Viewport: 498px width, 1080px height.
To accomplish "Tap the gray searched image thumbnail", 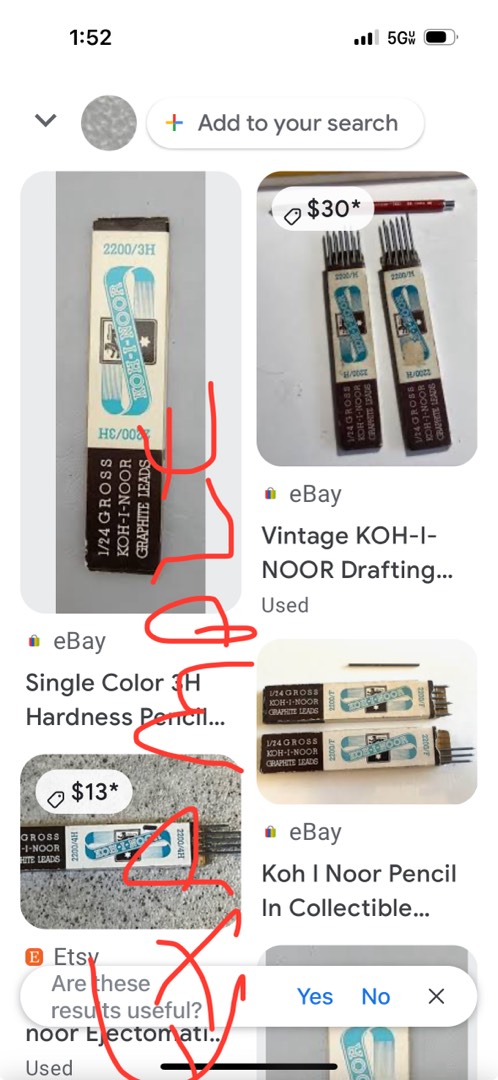I will tap(109, 123).
